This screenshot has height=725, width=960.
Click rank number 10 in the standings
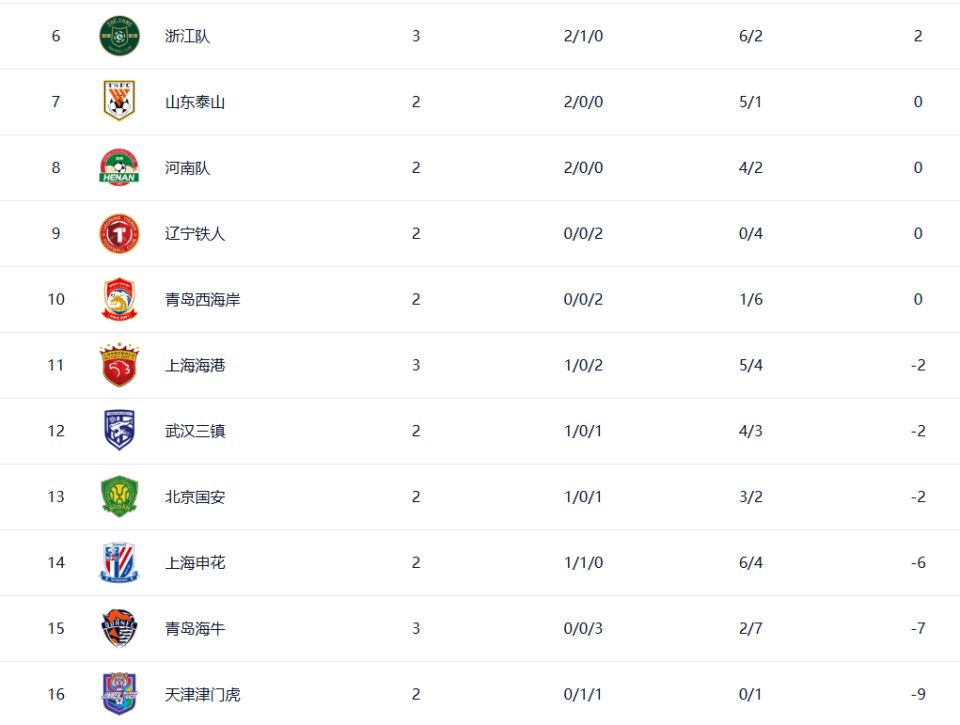click(56, 300)
